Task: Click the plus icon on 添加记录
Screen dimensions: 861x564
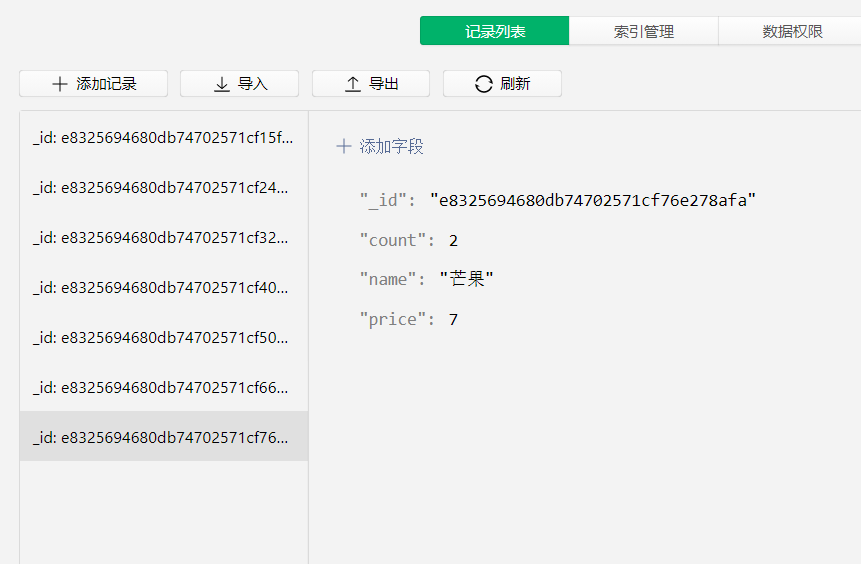Action: (59, 84)
